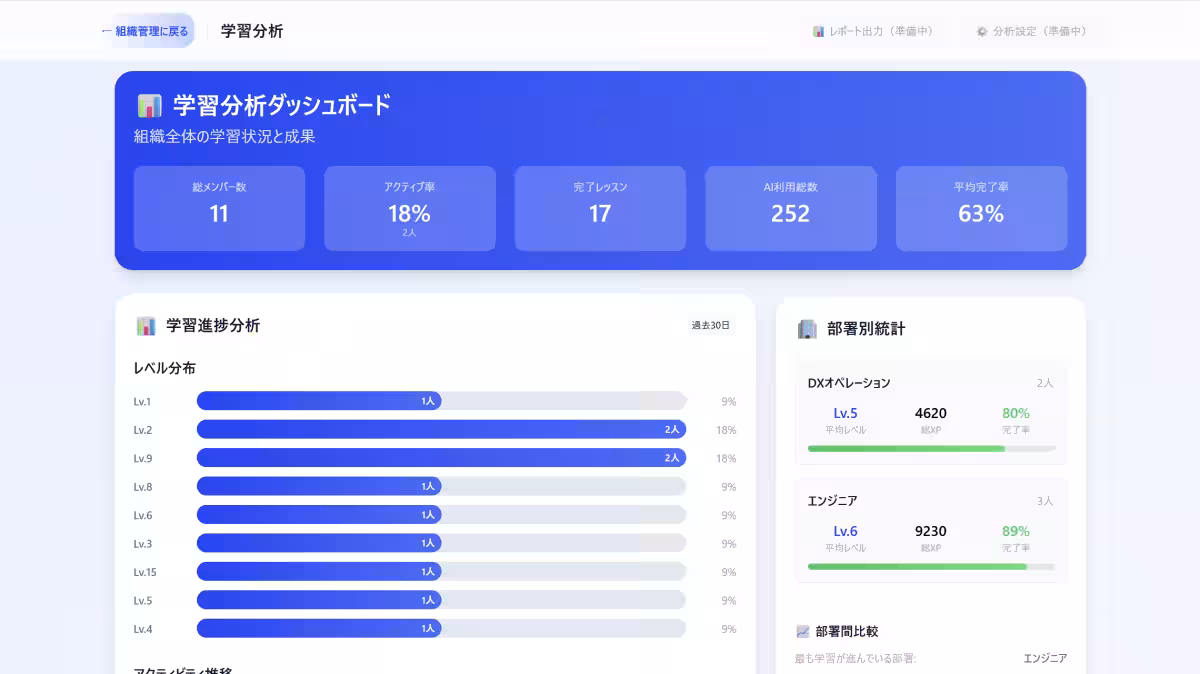Click the 分析設定 gear icon
Screen dimensions: 1200x674
coord(981,31)
